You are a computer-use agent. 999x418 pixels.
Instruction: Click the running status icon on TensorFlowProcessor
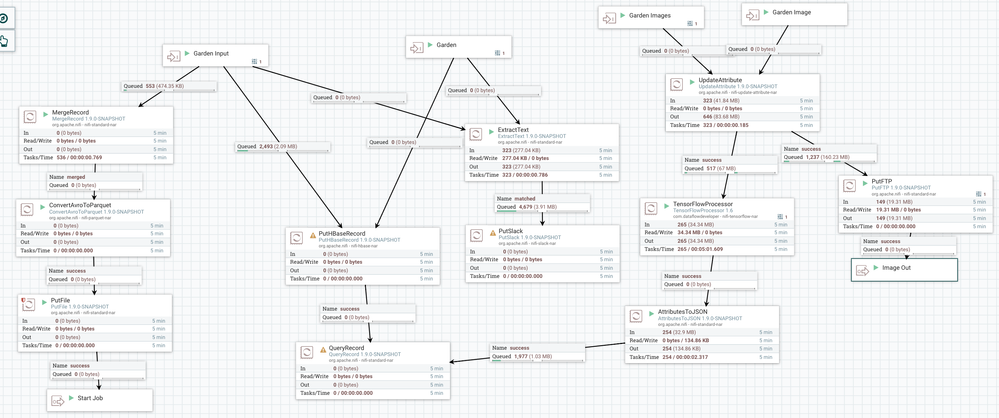click(668, 205)
